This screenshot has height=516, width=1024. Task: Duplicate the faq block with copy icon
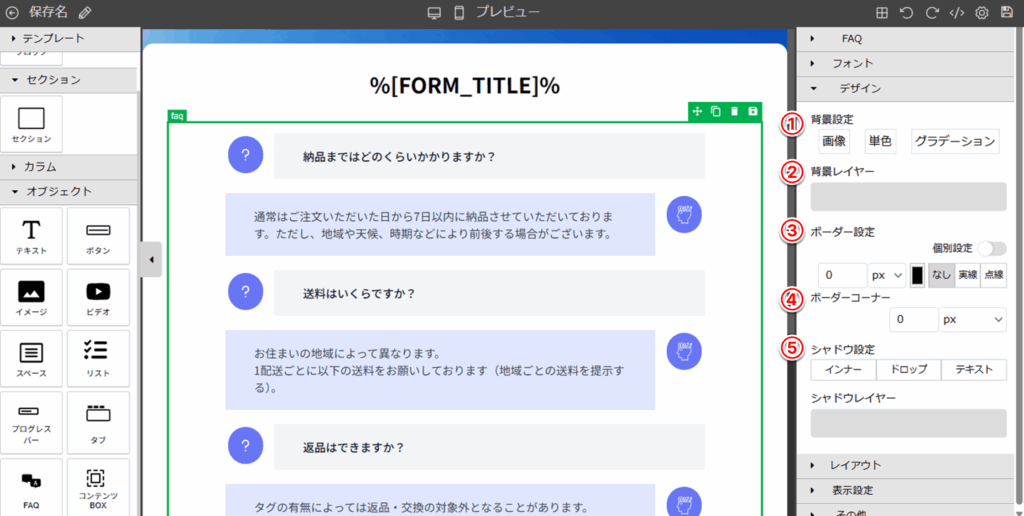click(715, 111)
